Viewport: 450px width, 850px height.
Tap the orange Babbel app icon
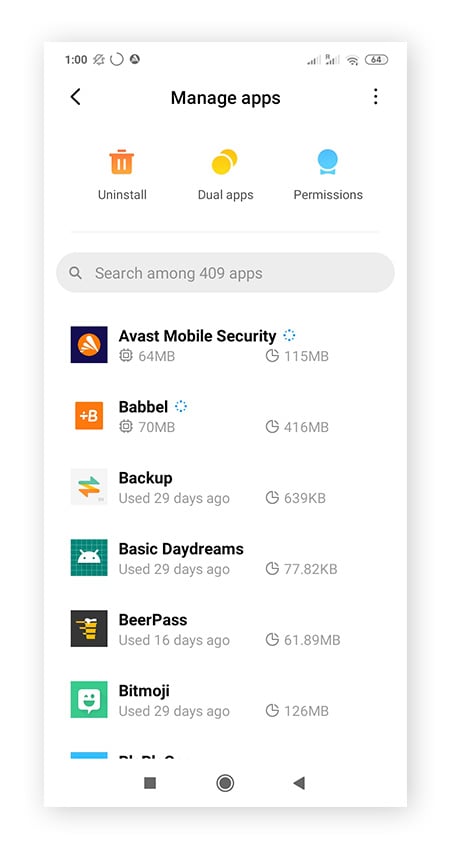point(89,416)
